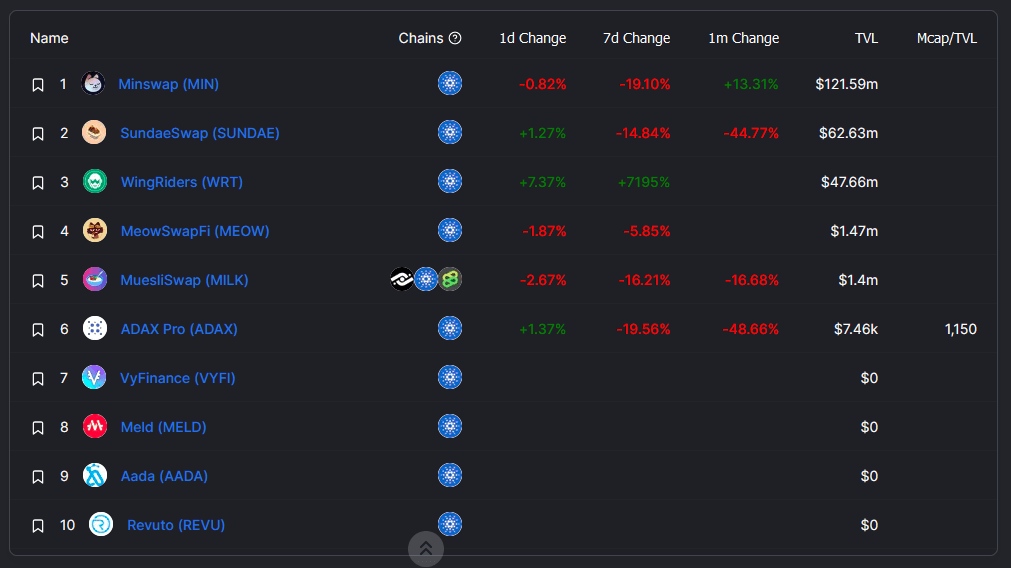Select WingRiders 7d change +7195%

click(x=643, y=182)
